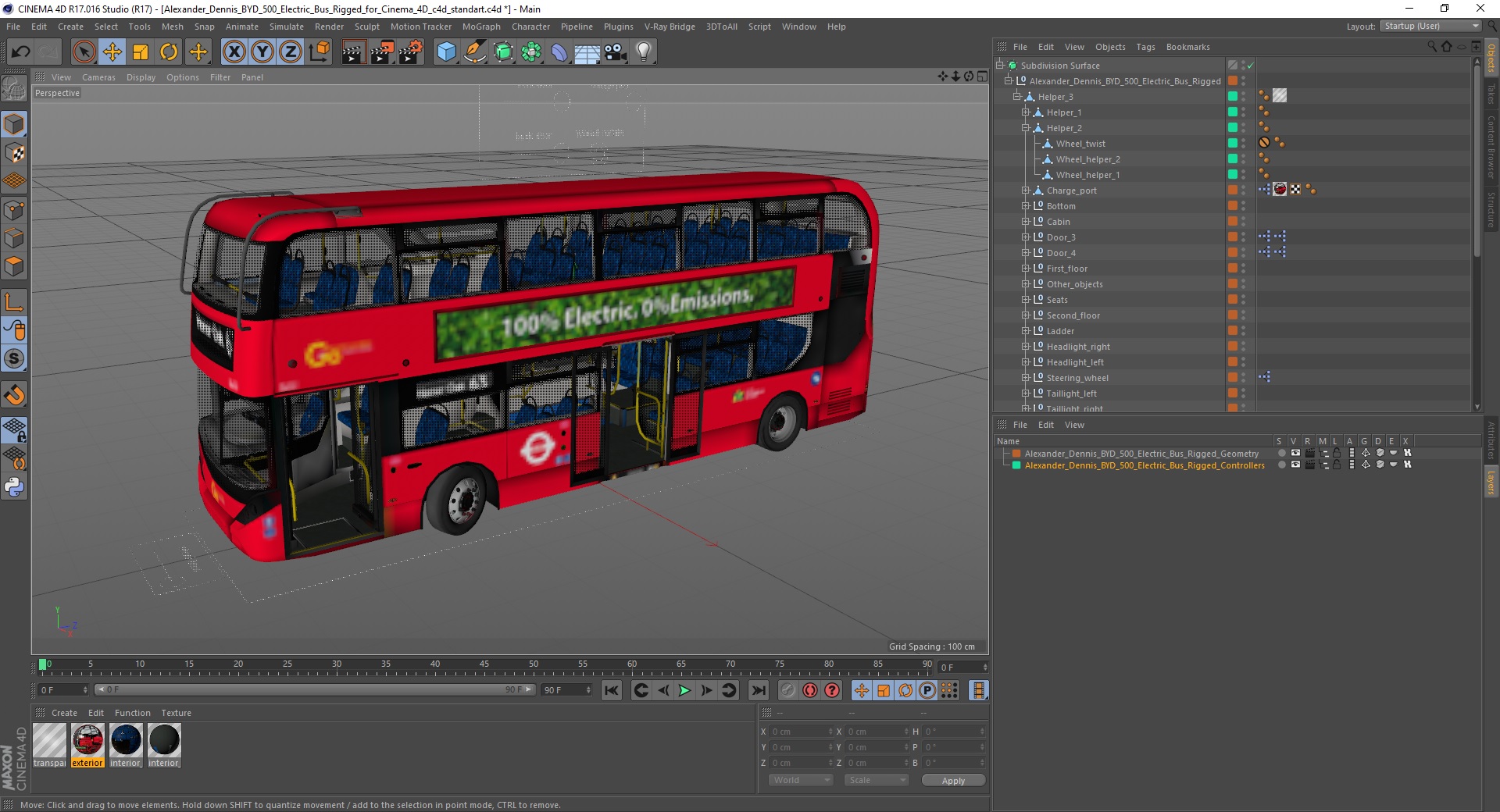
Task: Select the Scale tool
Action: tap(141, 52)
